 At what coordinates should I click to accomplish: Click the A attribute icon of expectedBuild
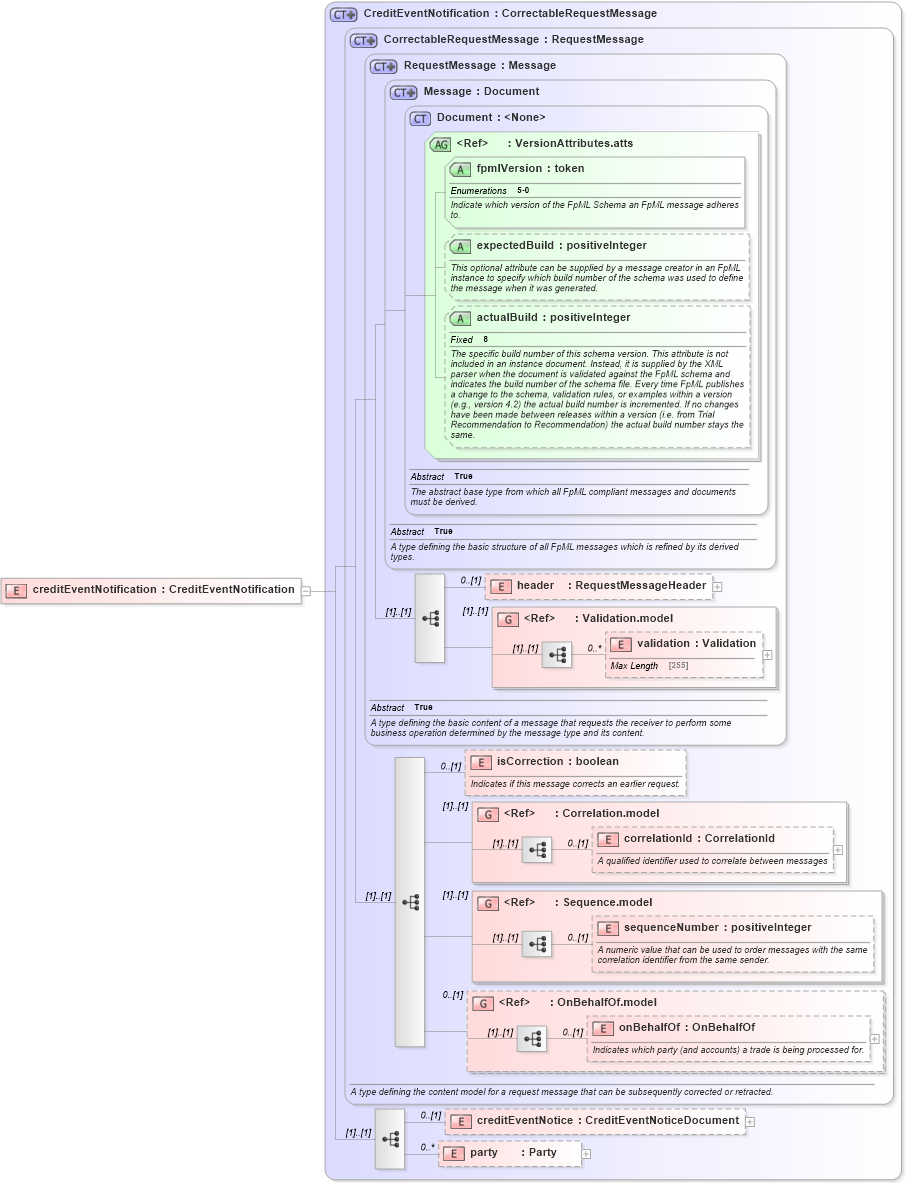(x=460, y=247)
